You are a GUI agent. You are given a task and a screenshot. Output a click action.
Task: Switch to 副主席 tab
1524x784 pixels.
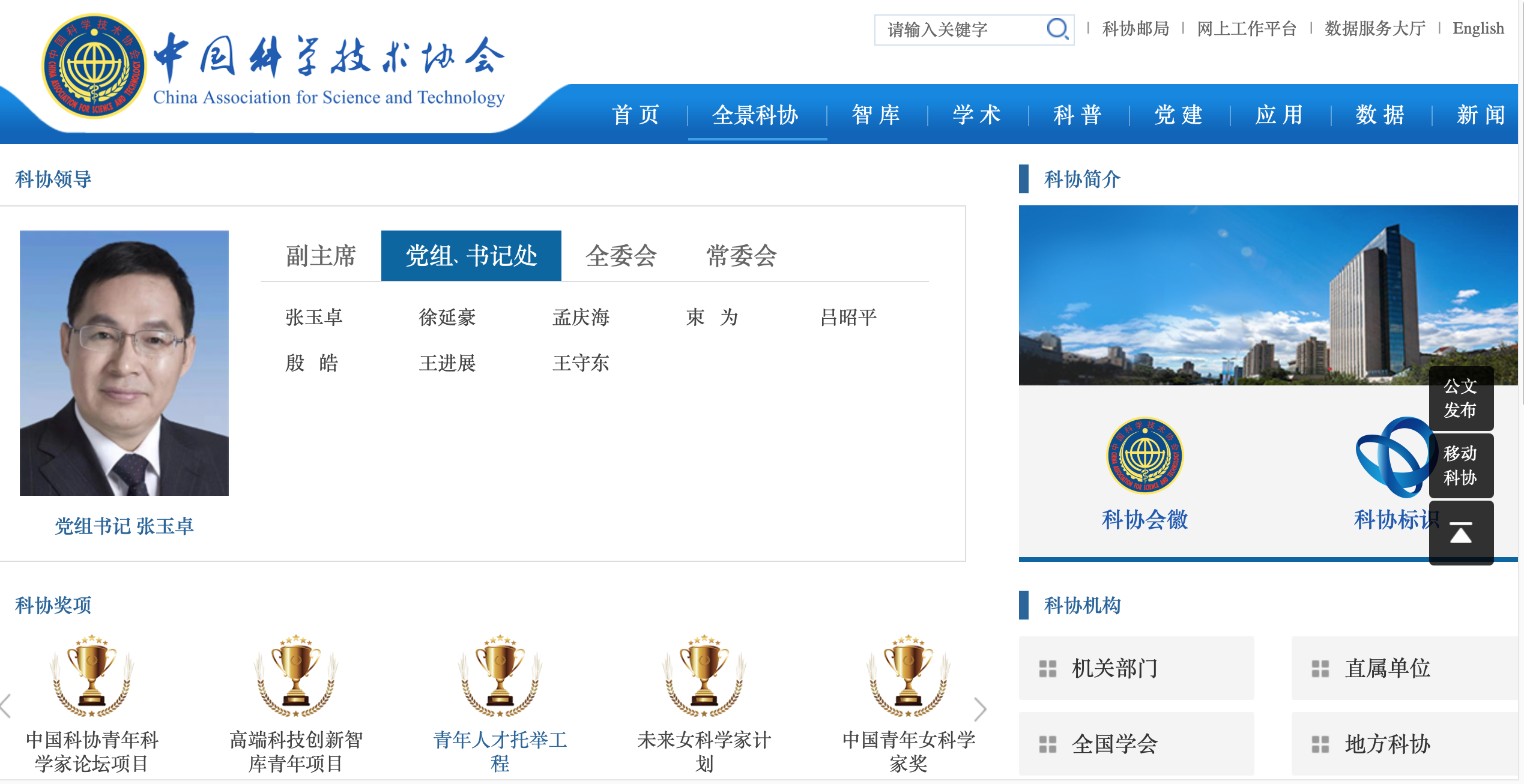tap(321, 256)
